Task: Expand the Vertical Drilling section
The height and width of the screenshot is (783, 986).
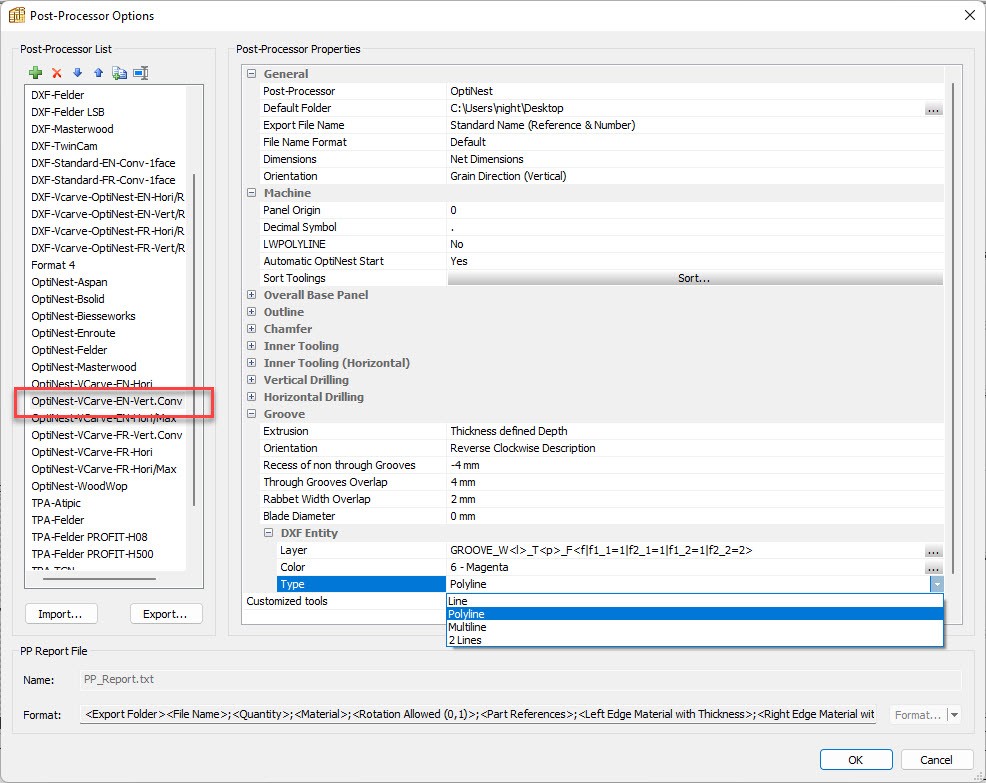Action: pos(252,380)
